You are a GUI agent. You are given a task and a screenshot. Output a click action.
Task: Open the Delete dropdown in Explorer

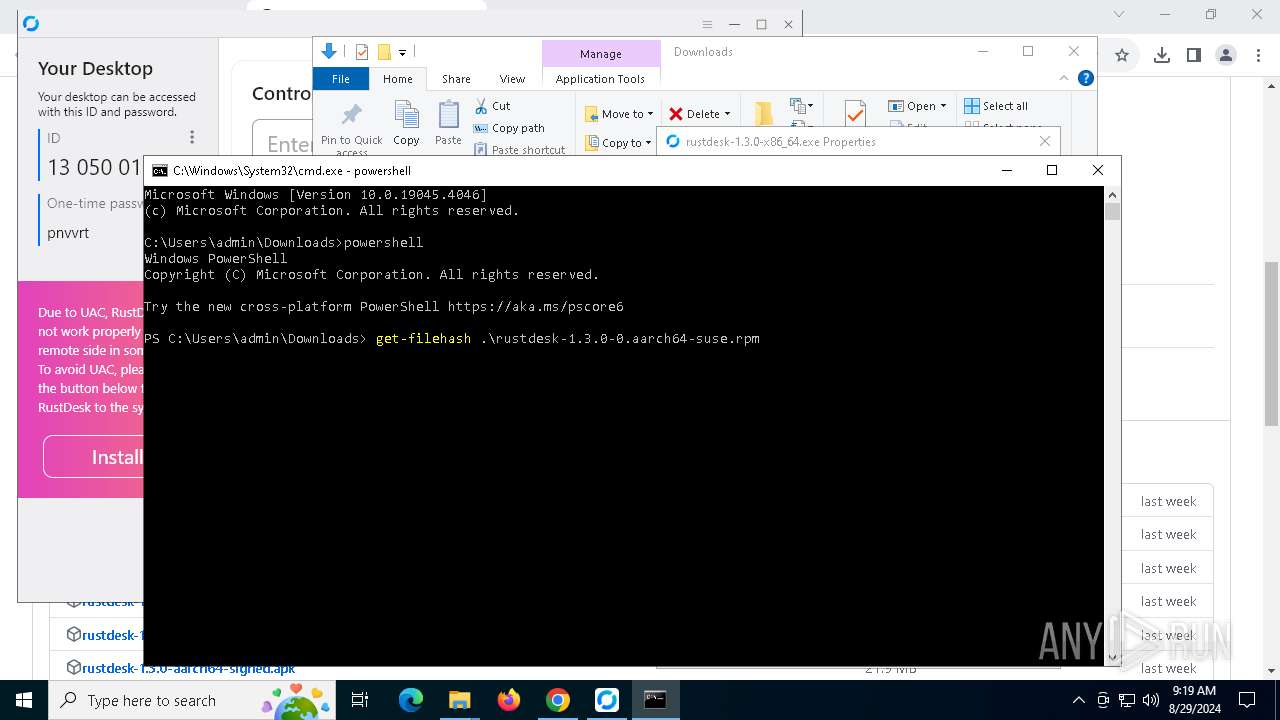[x=699, y=114]
